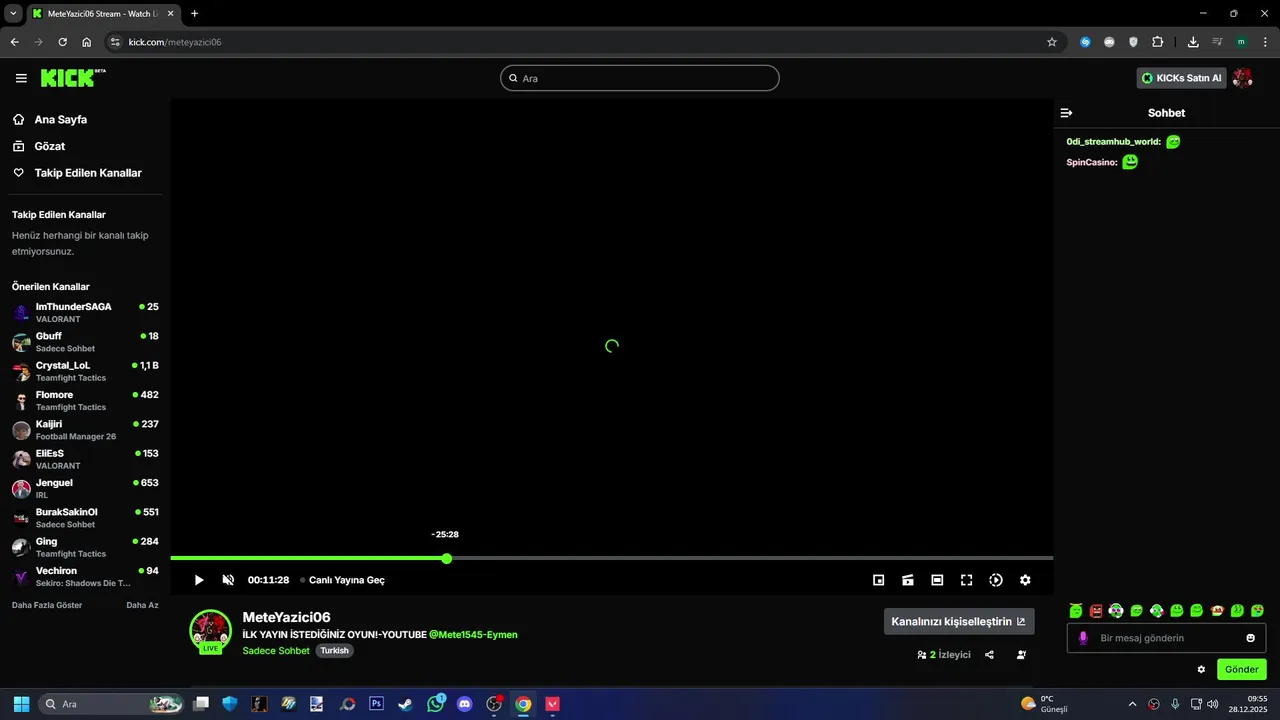1280x720 pixels.
Task: Click the collapse chat icon beside Sohbet
Action: [1066, 113]
